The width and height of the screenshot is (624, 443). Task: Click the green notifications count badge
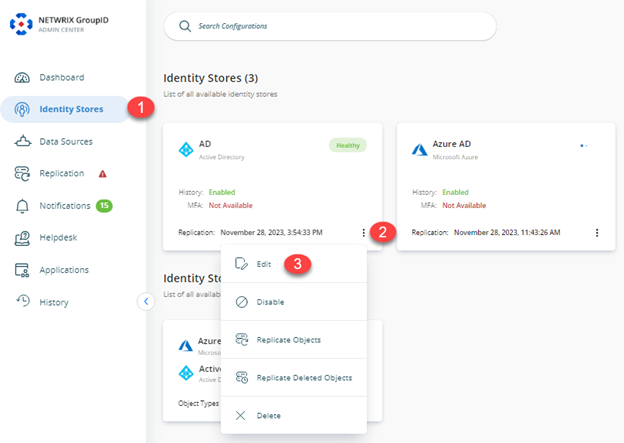(x=104, y=206)
